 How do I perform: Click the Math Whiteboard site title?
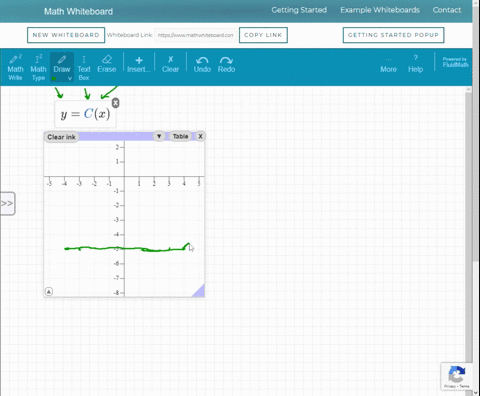78,11
